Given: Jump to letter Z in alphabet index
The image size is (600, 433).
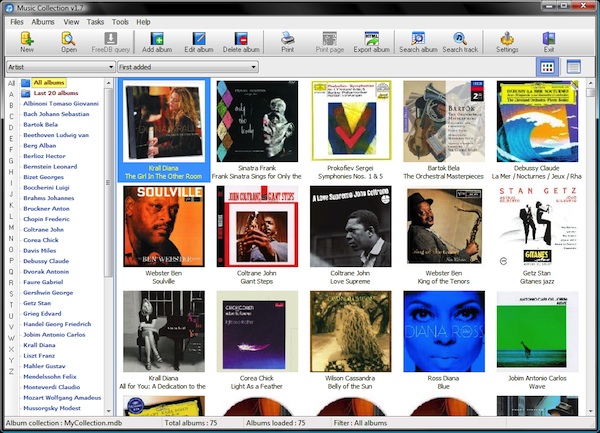Looking at the screenshot, I should click(11, 371).
